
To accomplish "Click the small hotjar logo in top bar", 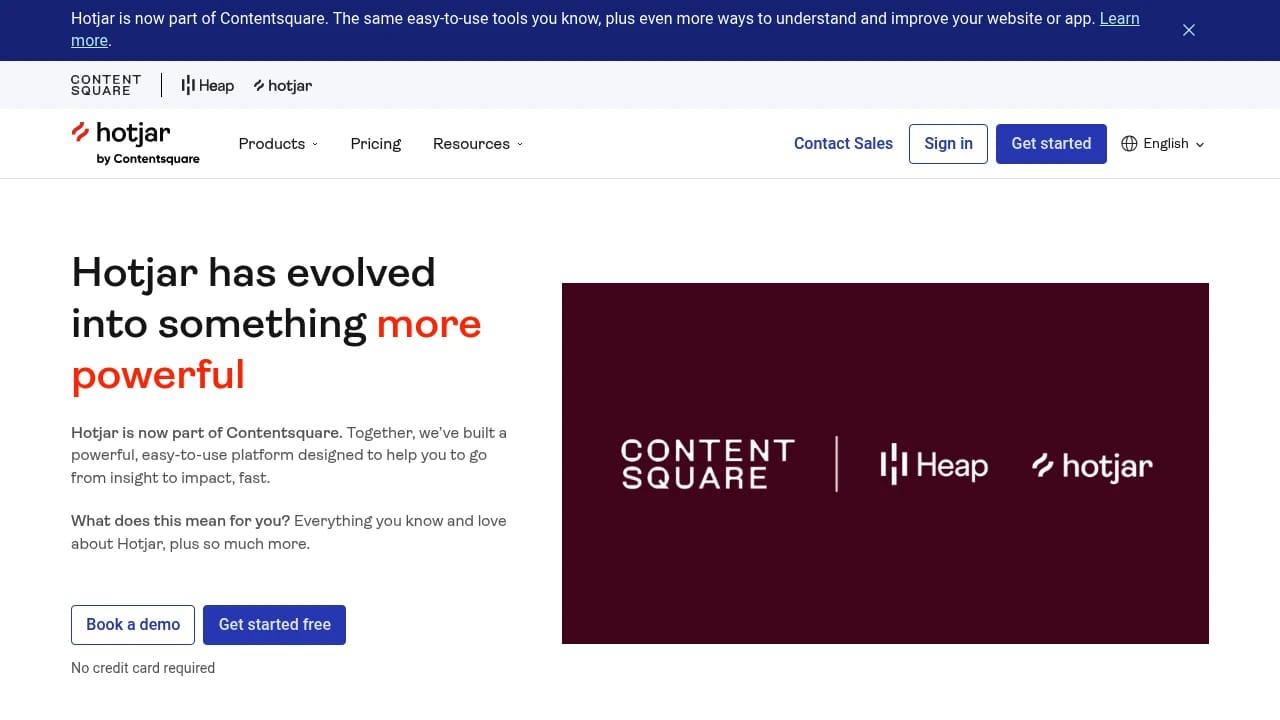I will pyautogui.click(x=282, y=85).
